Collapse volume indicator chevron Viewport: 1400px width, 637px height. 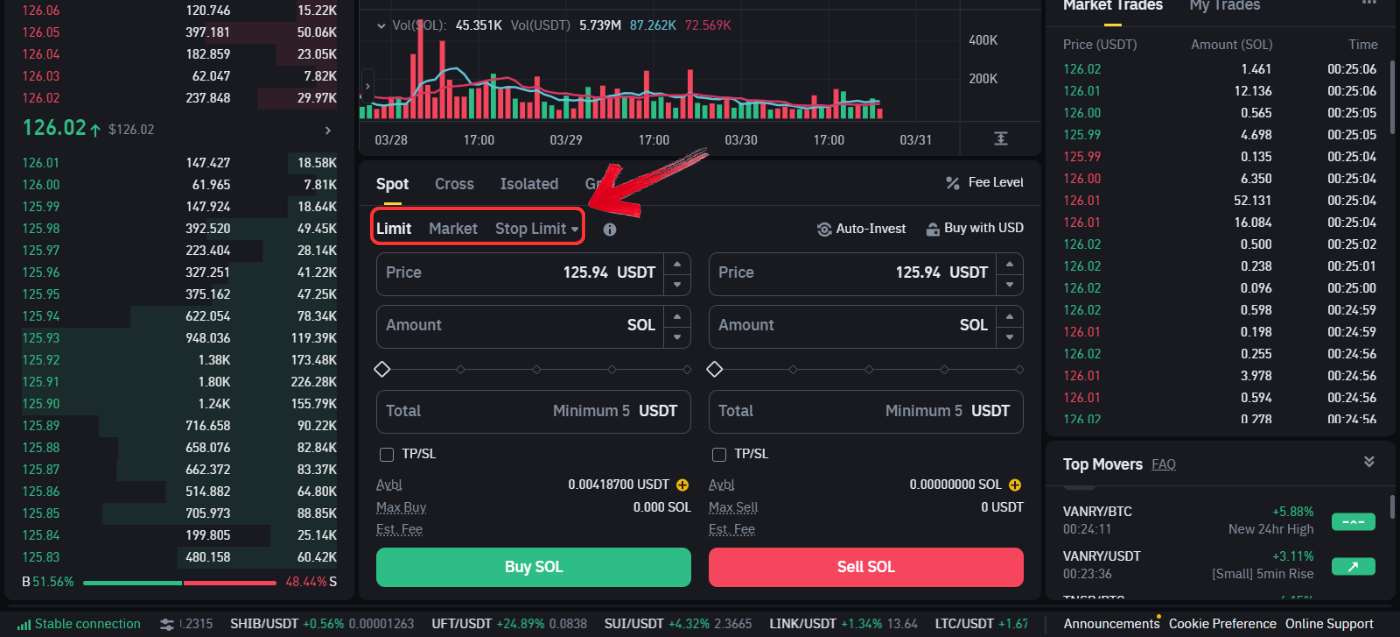pyautogui.click(x=381, y=25)
